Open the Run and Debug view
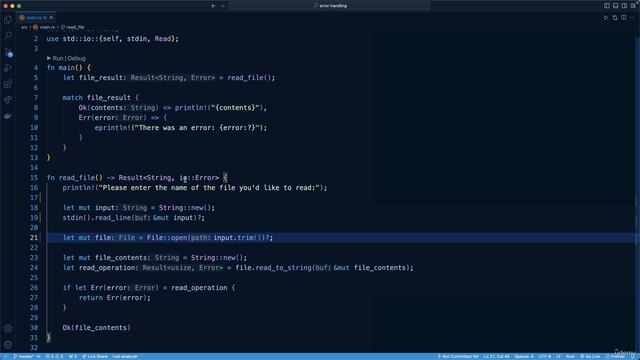640x360 pixels. click(x=8, y=68)
